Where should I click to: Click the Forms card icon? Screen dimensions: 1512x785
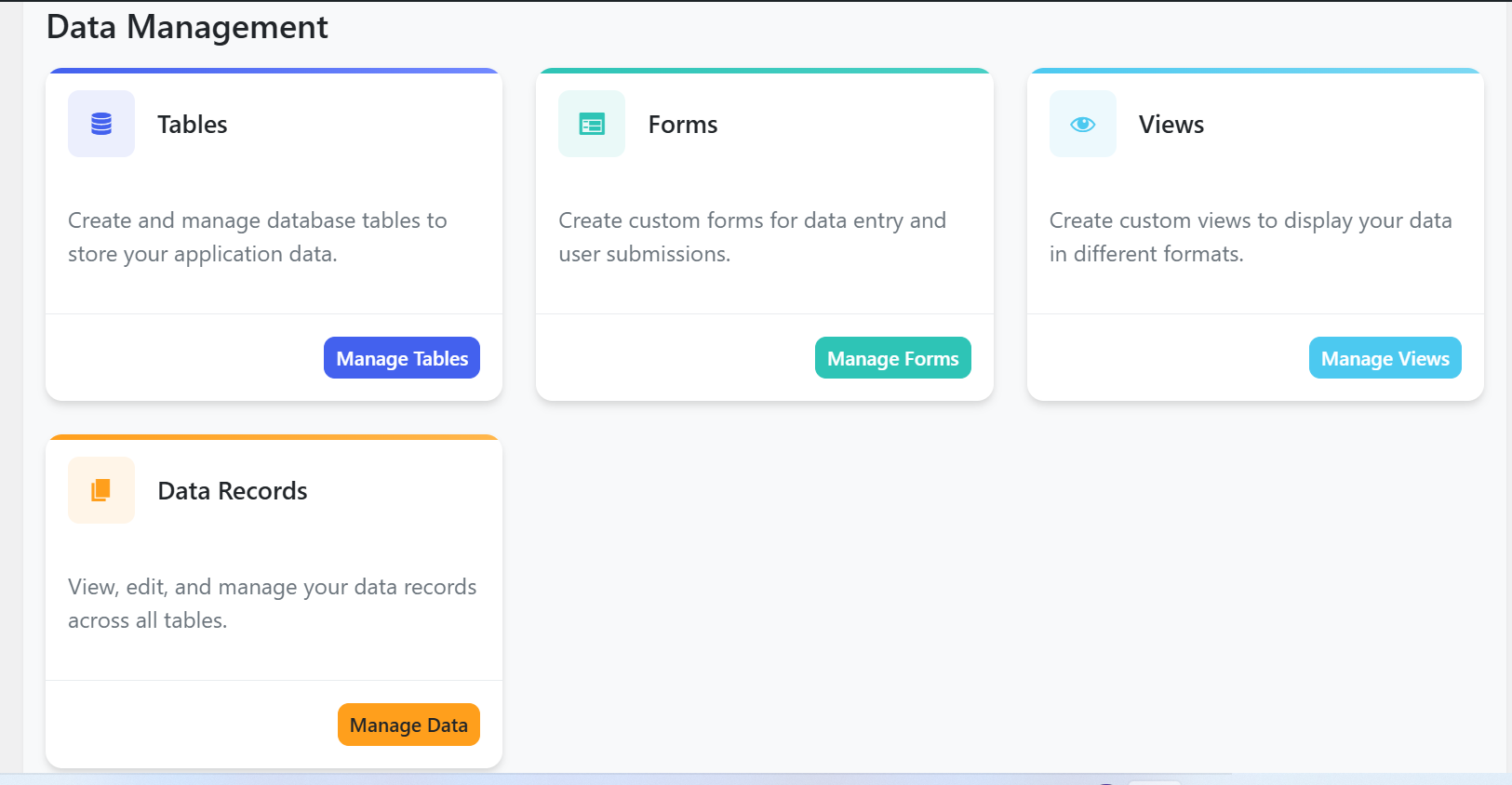[x=592, y=124]
